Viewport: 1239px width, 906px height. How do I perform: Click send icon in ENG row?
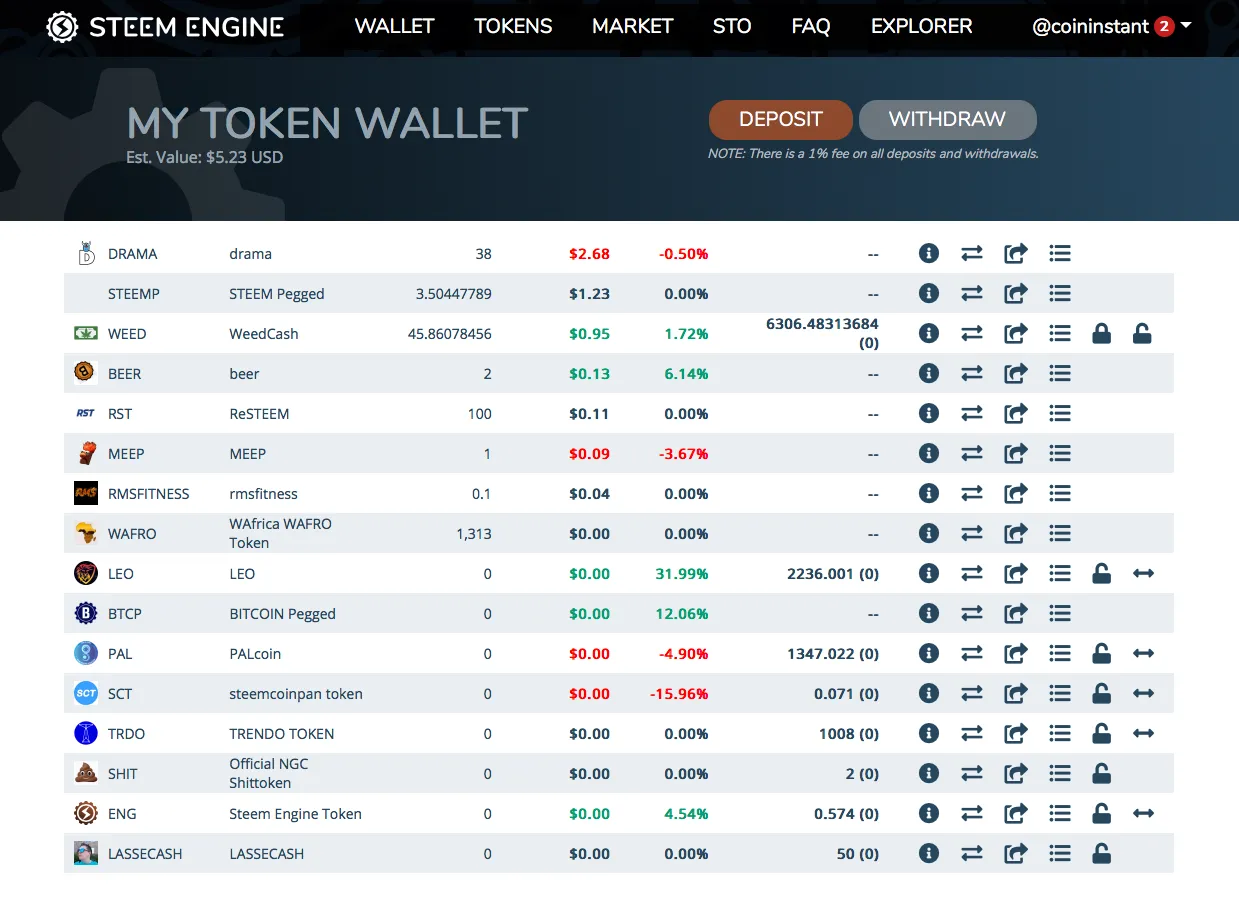coord(1016,814)
